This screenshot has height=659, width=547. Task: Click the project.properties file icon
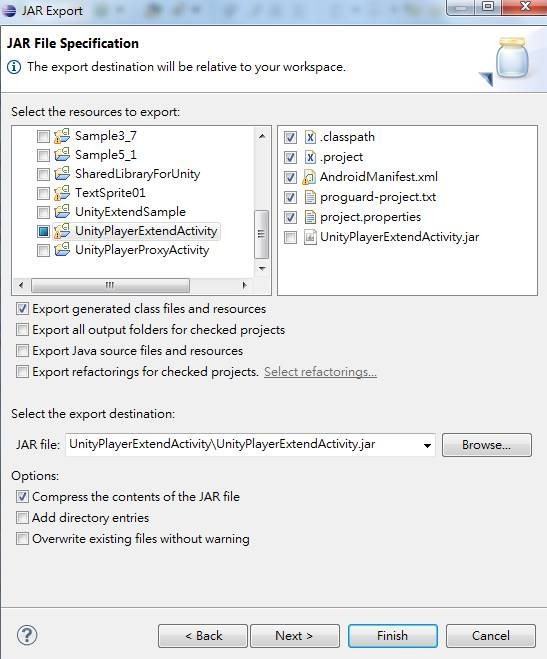coord(310,217)
